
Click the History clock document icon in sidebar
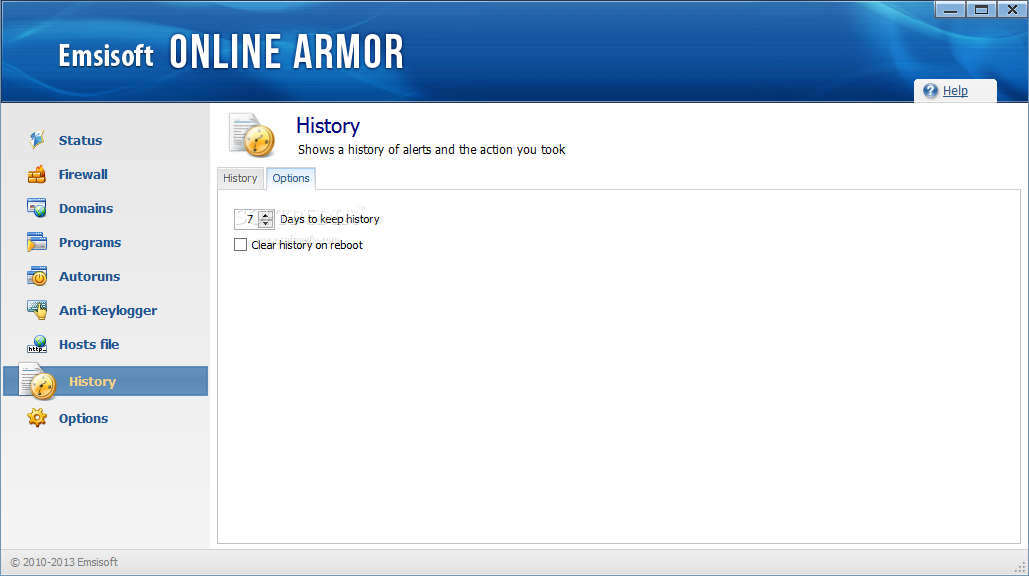coord(37,381)
